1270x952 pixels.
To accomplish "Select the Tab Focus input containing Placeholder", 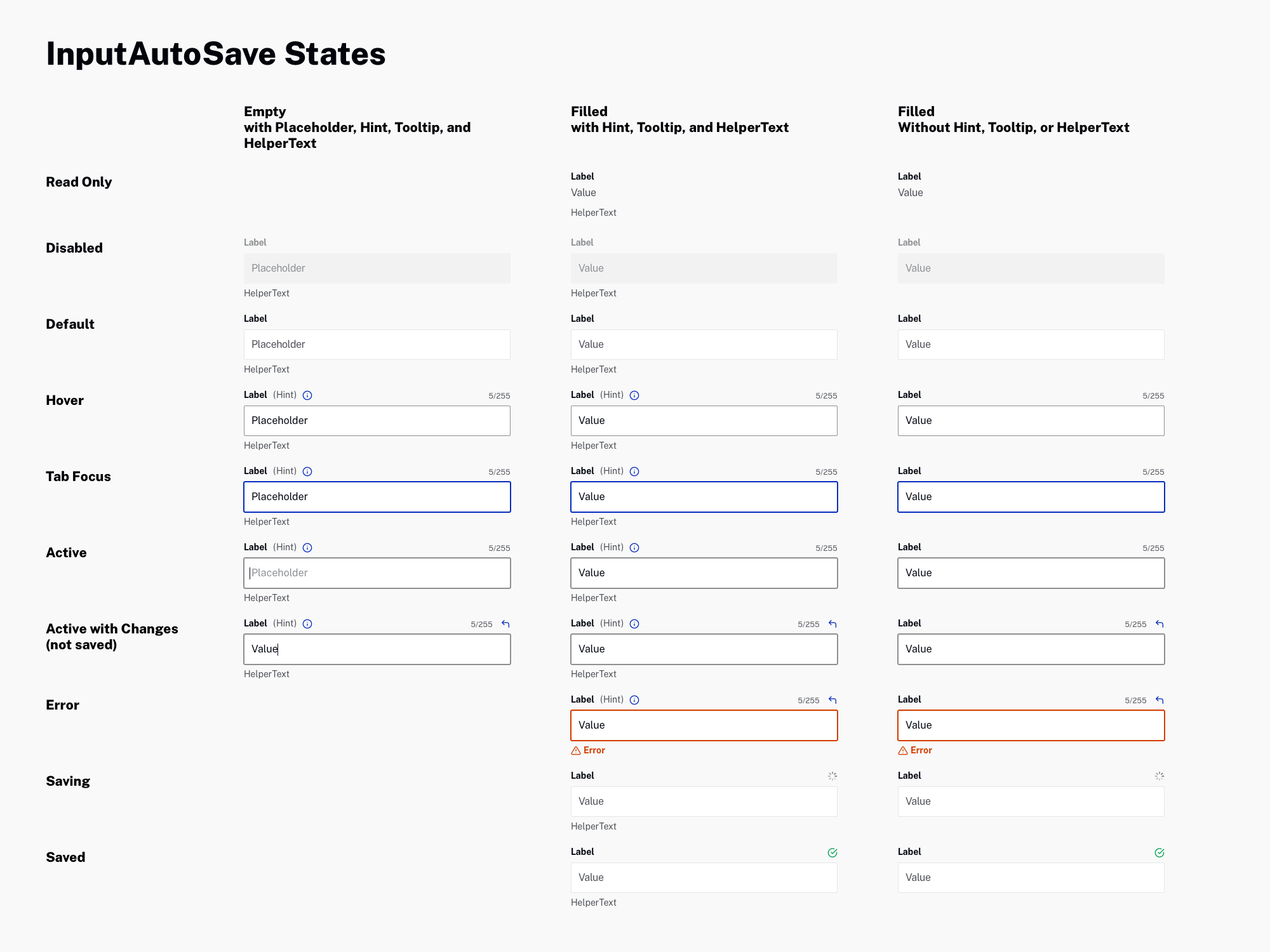I will click(377, 497).
